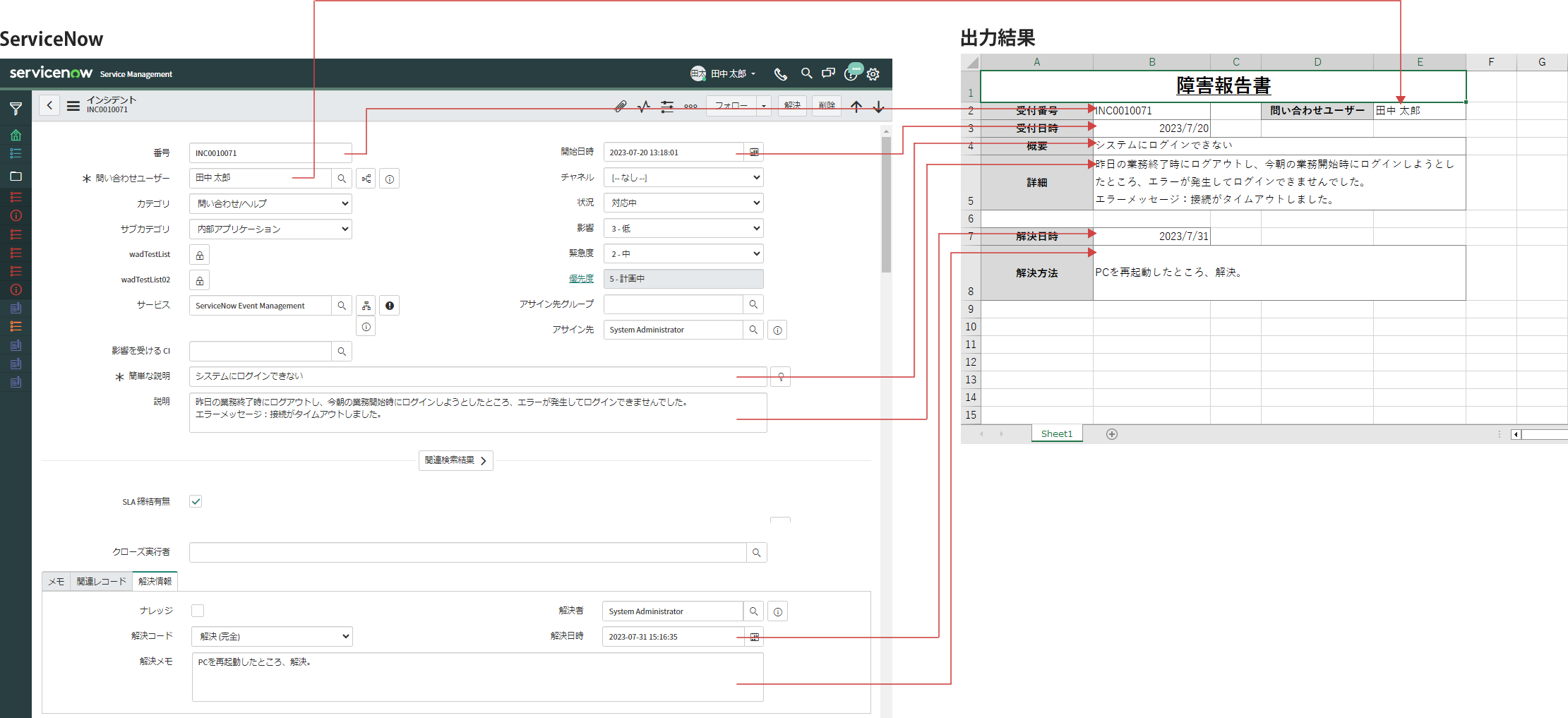Click the 関連検索結果 button

click(x=456, y=460)
